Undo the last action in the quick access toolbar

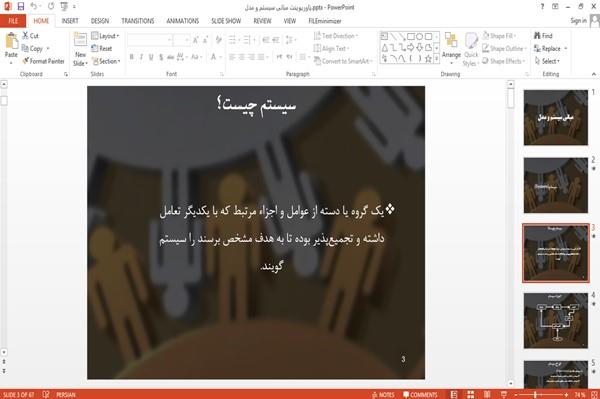pyautogui.click(x=34, y=7)
